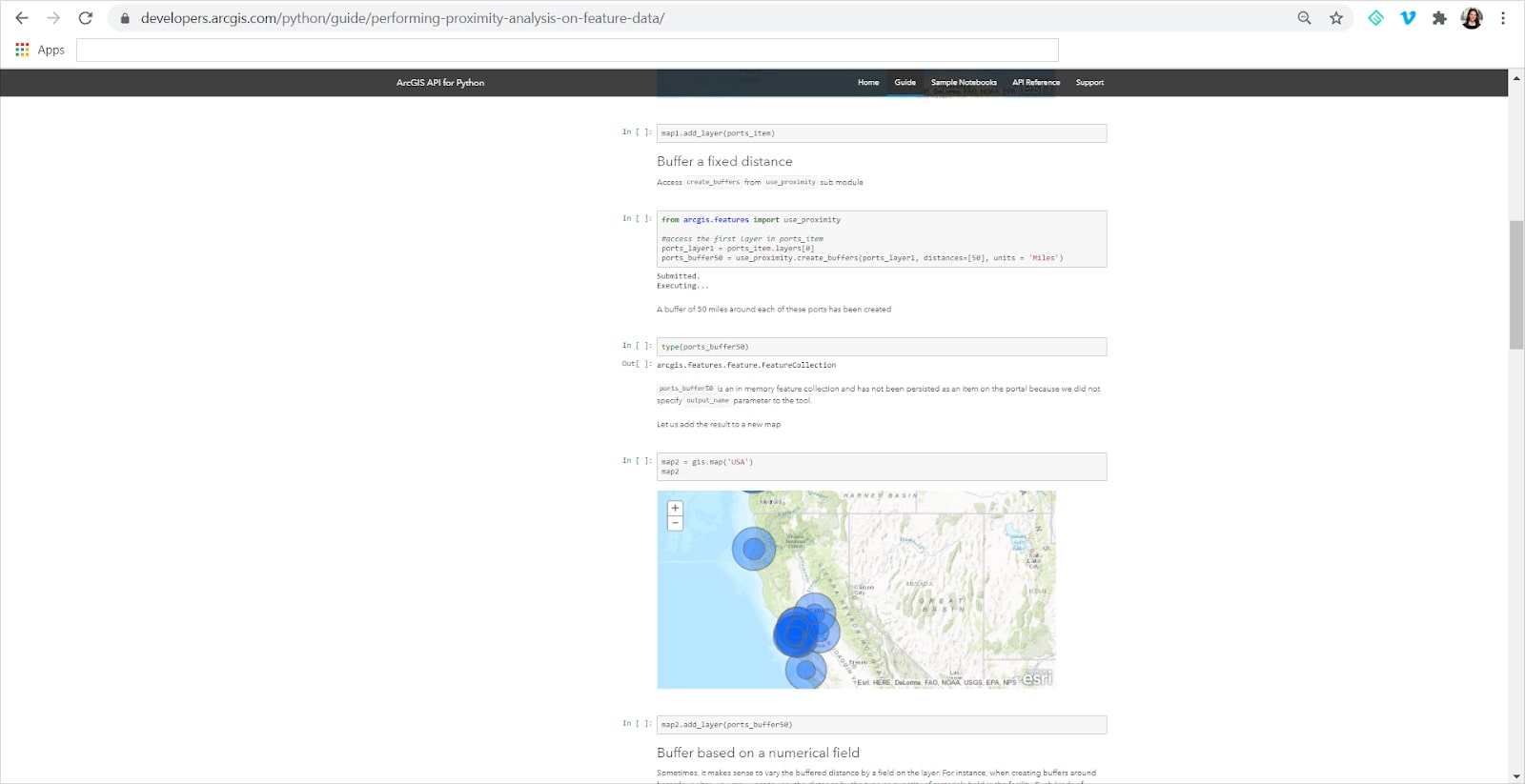Open the zoom magnifier icon in address bar
1525x784 pixels.
1304,18
